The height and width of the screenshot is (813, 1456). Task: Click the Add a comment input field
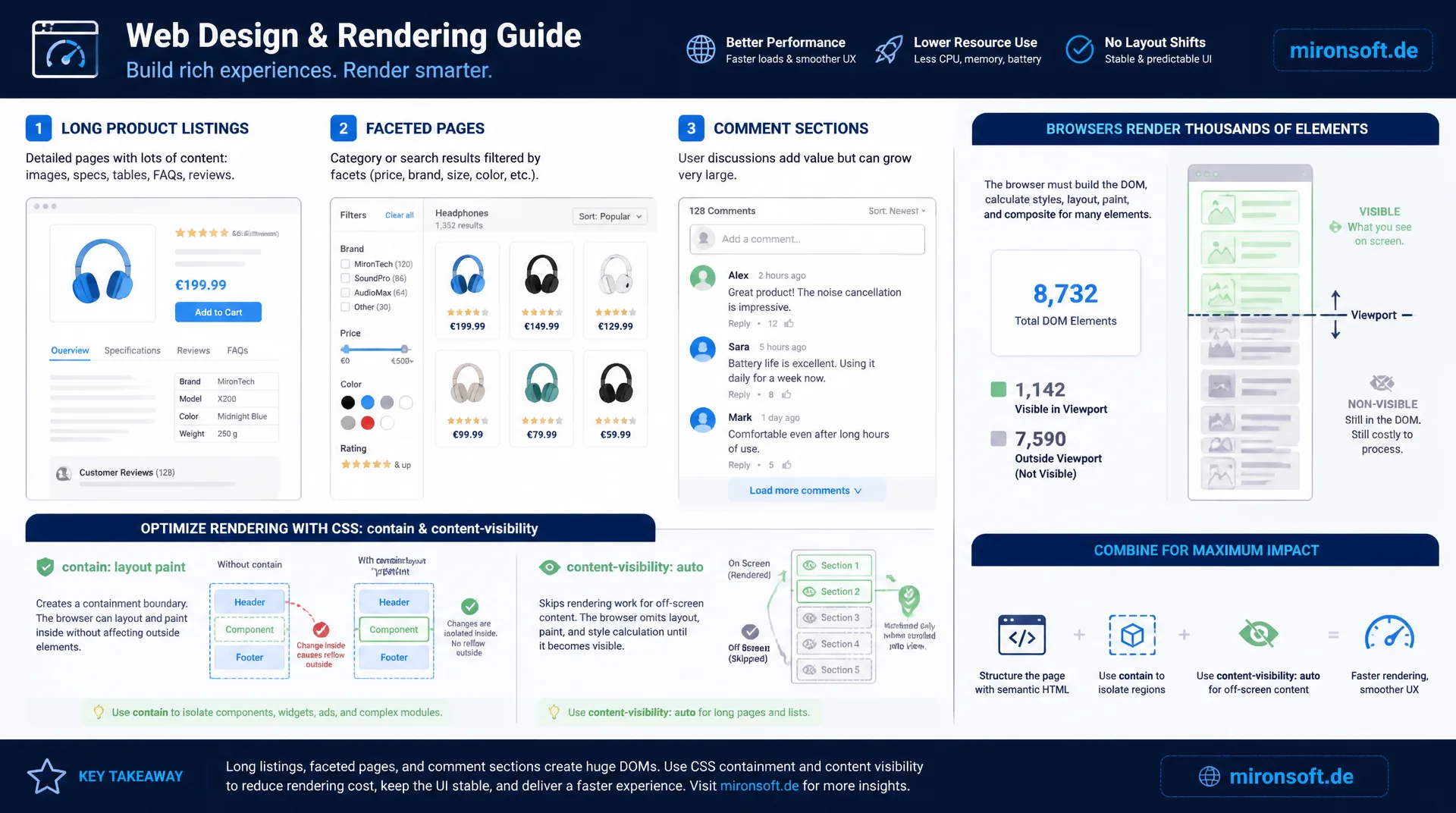click(x=807, y=240)
